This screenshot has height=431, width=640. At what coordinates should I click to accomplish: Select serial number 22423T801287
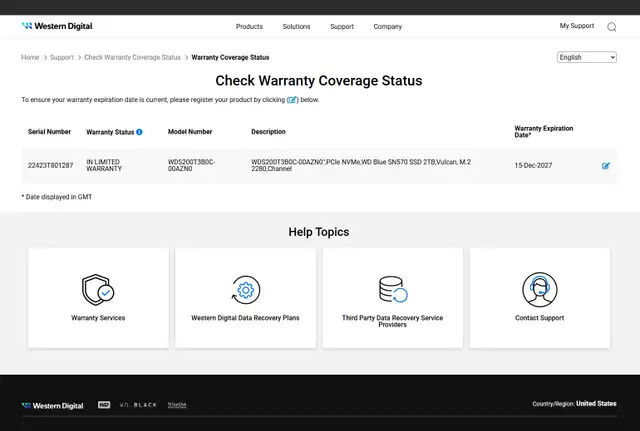51,165
